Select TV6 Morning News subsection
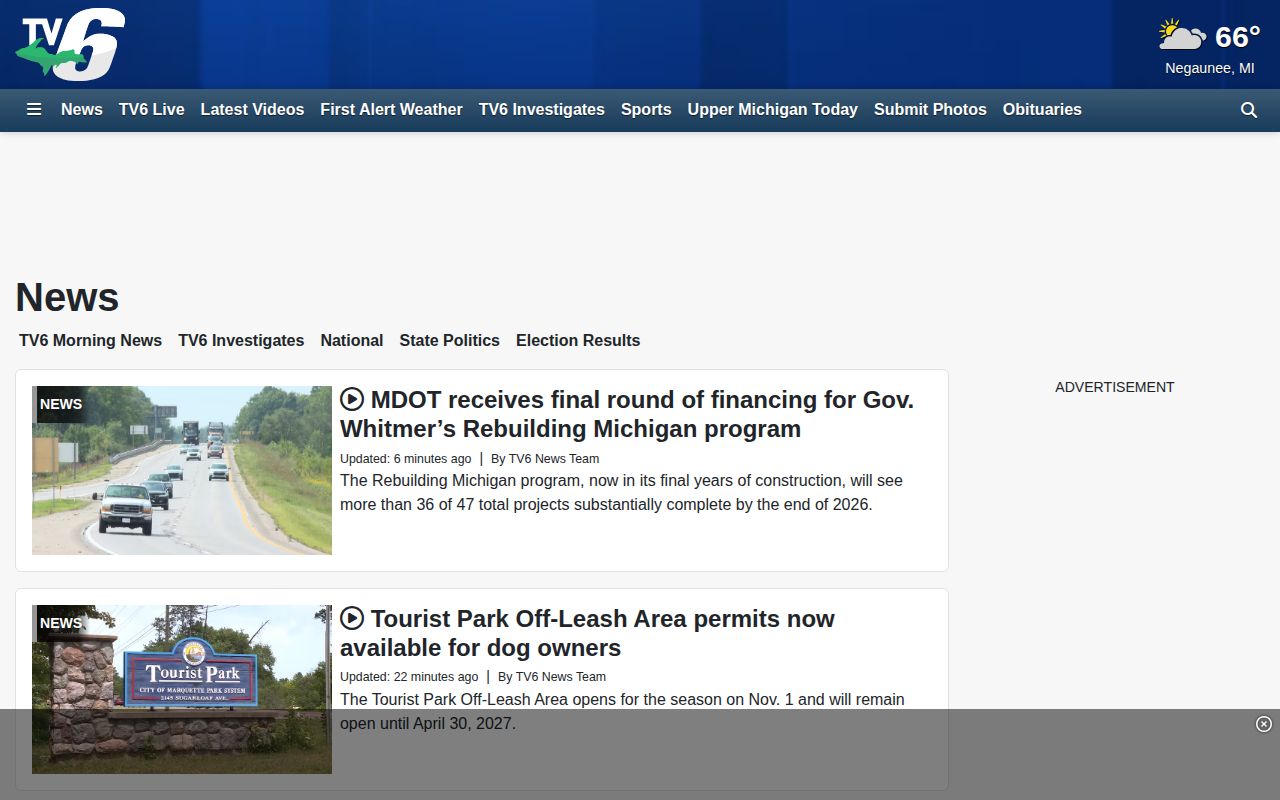 [90, 341]
